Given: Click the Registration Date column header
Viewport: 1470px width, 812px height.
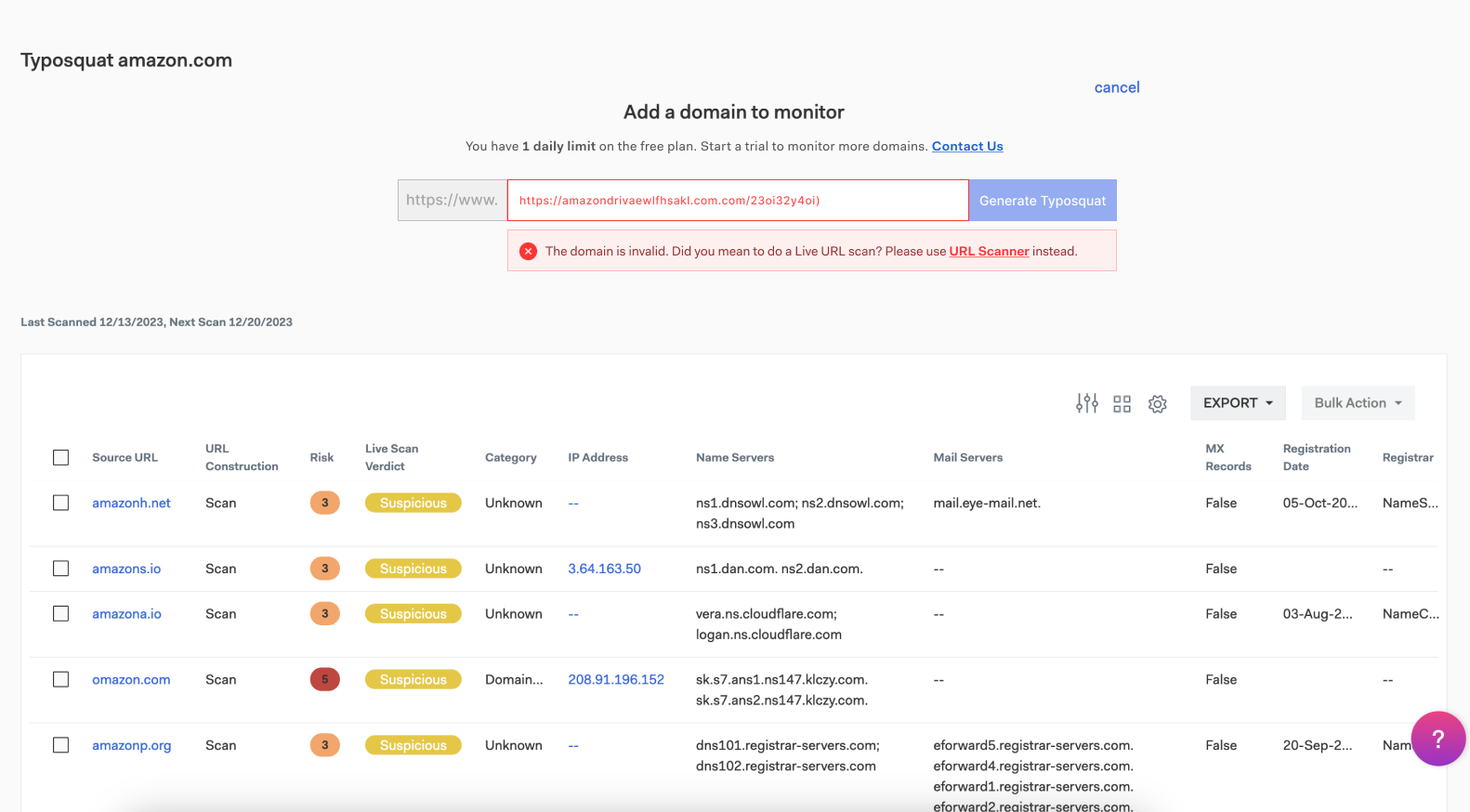Looking at the screenshot, I should coord(1317,457).
